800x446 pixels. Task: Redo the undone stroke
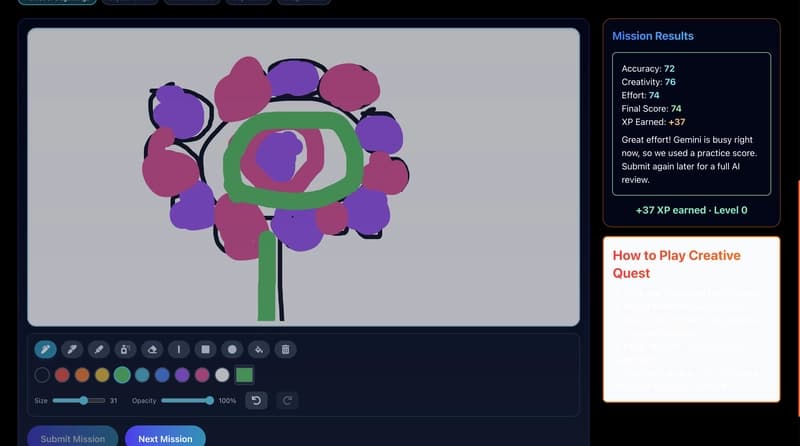[x=287, y=401]
